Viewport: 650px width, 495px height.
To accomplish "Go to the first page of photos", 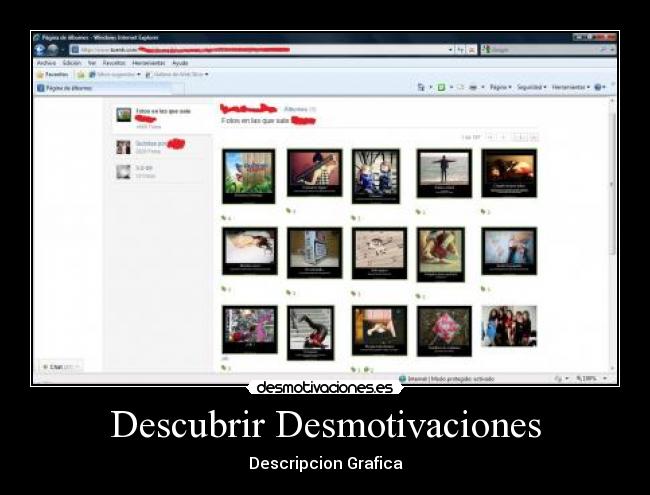I will [x=490, y=137].
